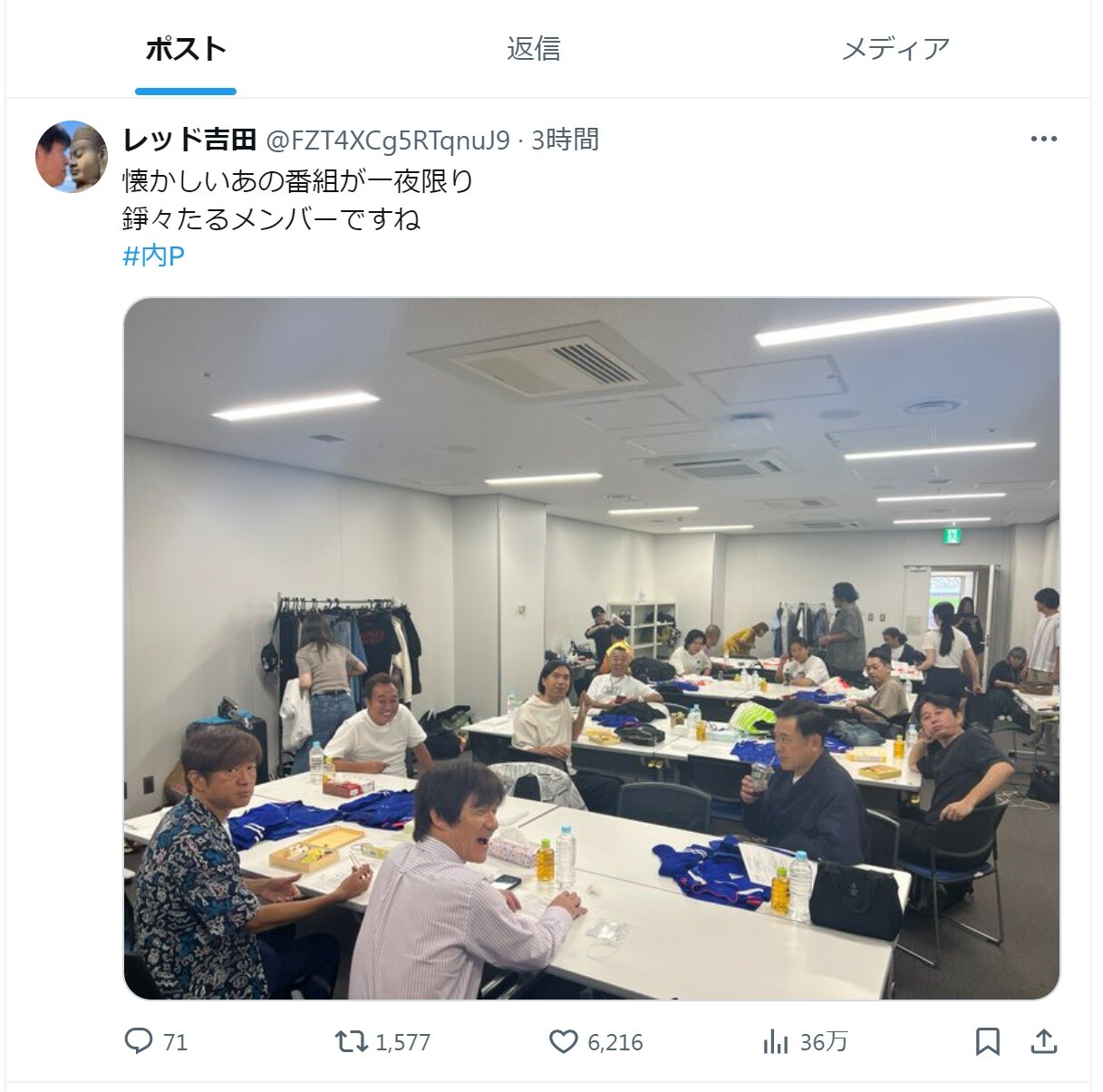
Task: Open the three-dot more options menu
Action: 1043,139
